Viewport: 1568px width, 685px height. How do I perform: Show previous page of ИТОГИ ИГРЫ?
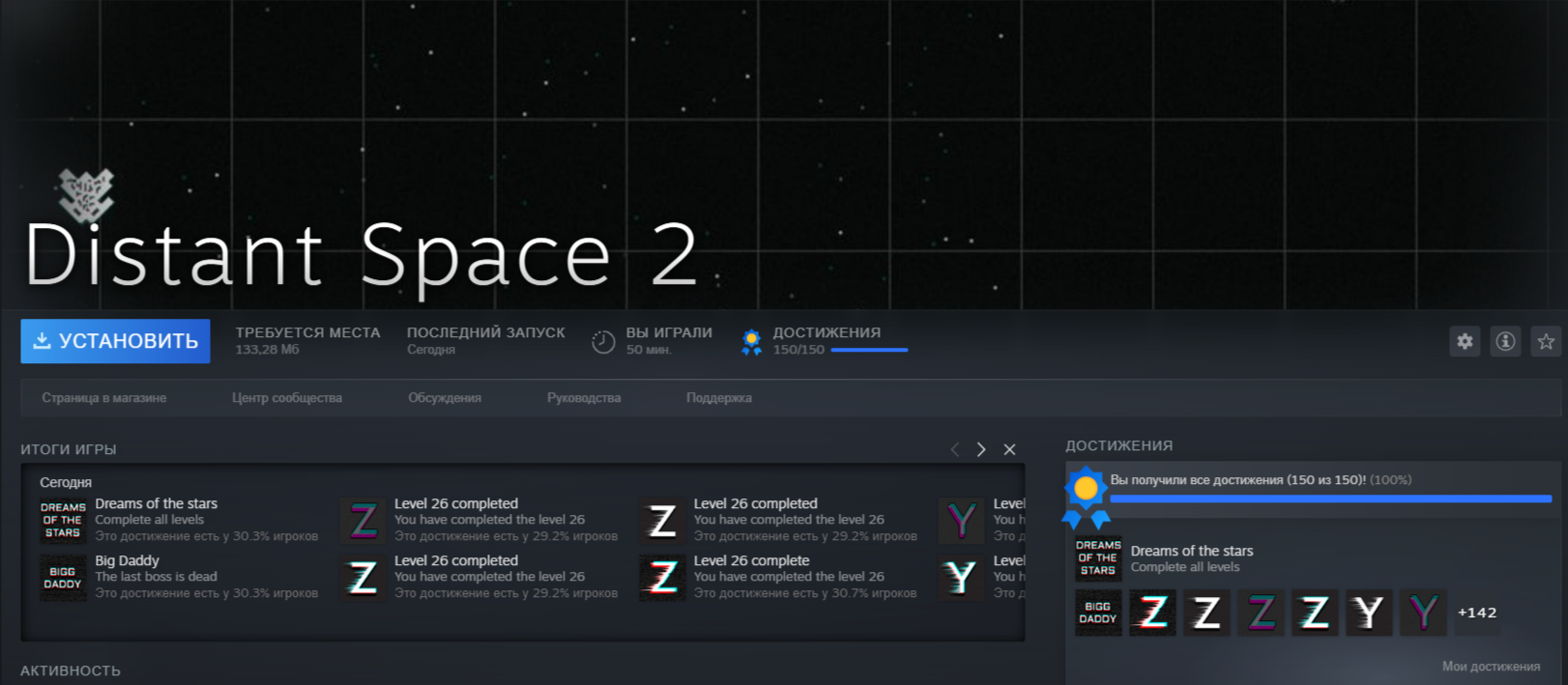coord(955,449)
